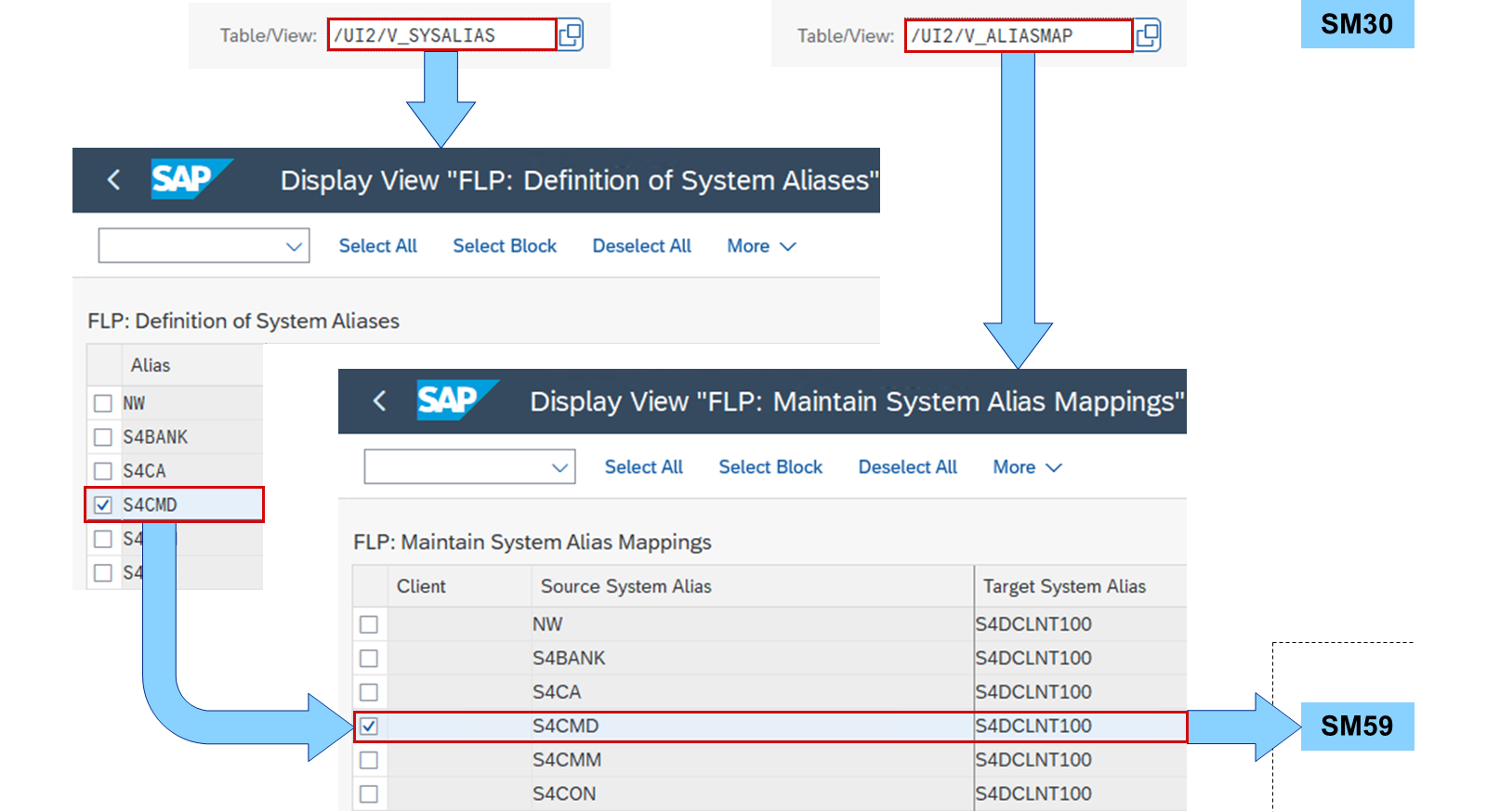This screenshot has width=1487, height=812.
Task: Expand the More menu in Alias Mappings view
Action: pyautogui.click(x=1027, y=467)
